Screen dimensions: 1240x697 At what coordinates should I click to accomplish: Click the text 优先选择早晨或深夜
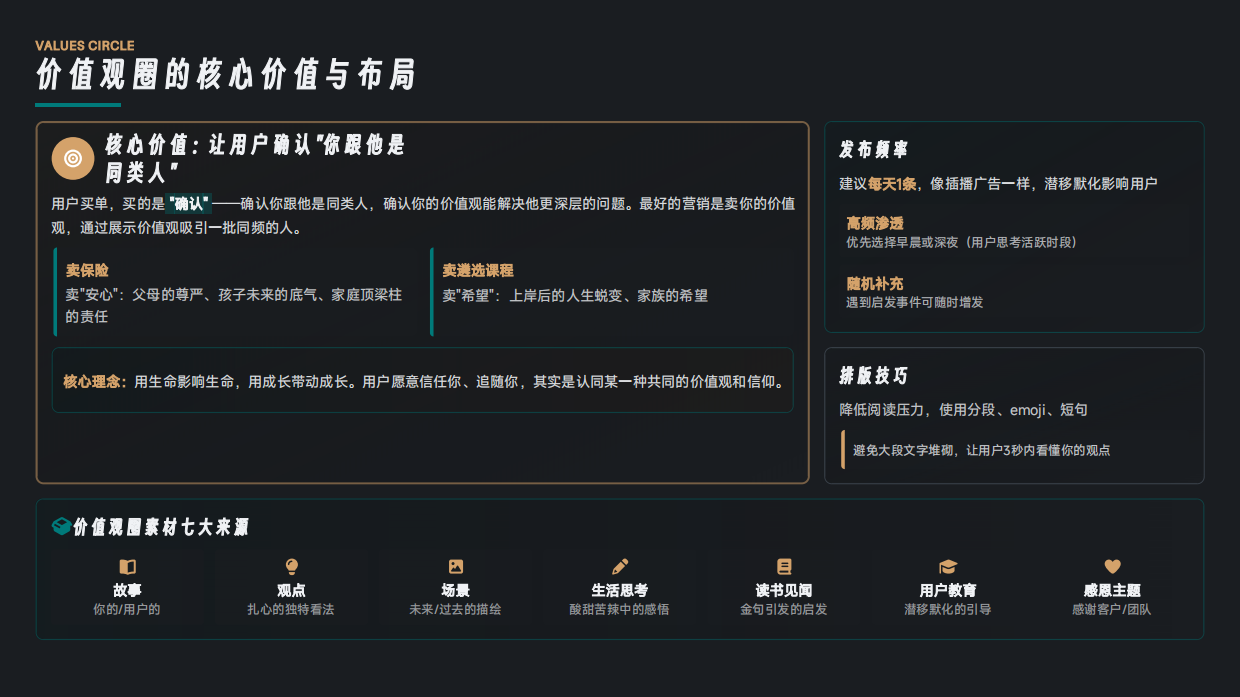962,242
